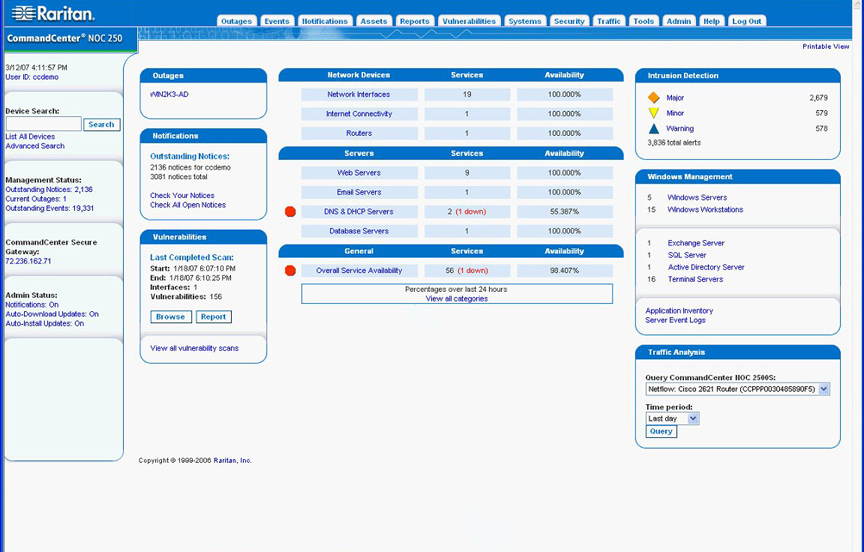Switch to the Notifications tab

tap(325, 21)
